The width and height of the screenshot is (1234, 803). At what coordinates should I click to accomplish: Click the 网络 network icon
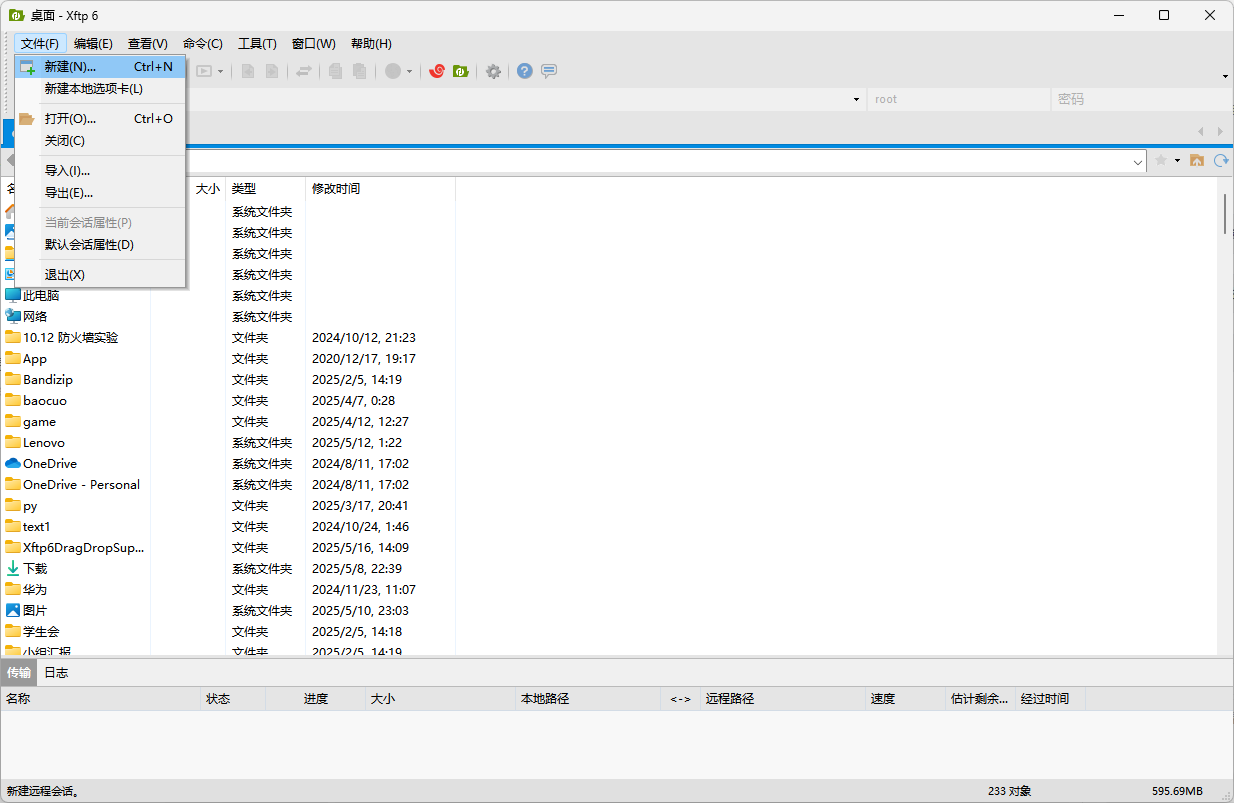(13, 316)
